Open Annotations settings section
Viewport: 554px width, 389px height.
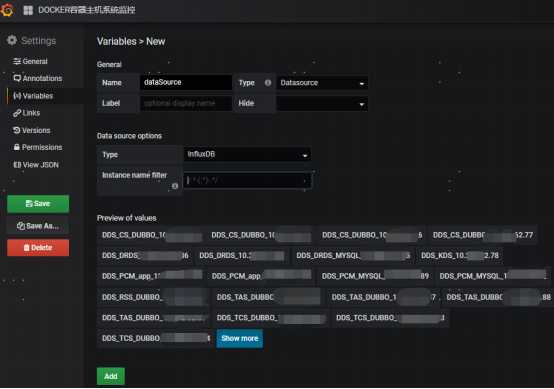pyautogui.click(x=37, y=78)
